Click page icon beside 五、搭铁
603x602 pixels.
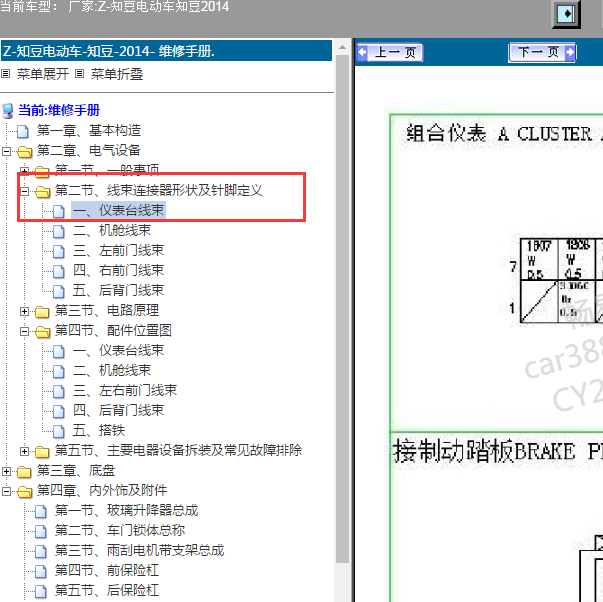(x=58, y=431)
